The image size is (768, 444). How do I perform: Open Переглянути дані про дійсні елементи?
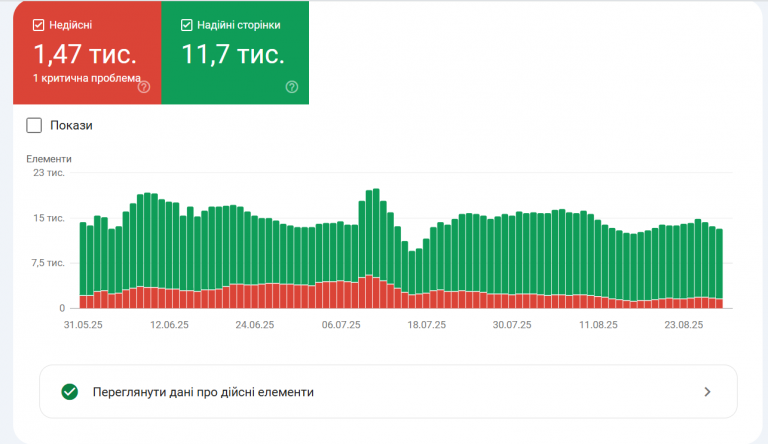pyautogui.click(x=388, y=392)
